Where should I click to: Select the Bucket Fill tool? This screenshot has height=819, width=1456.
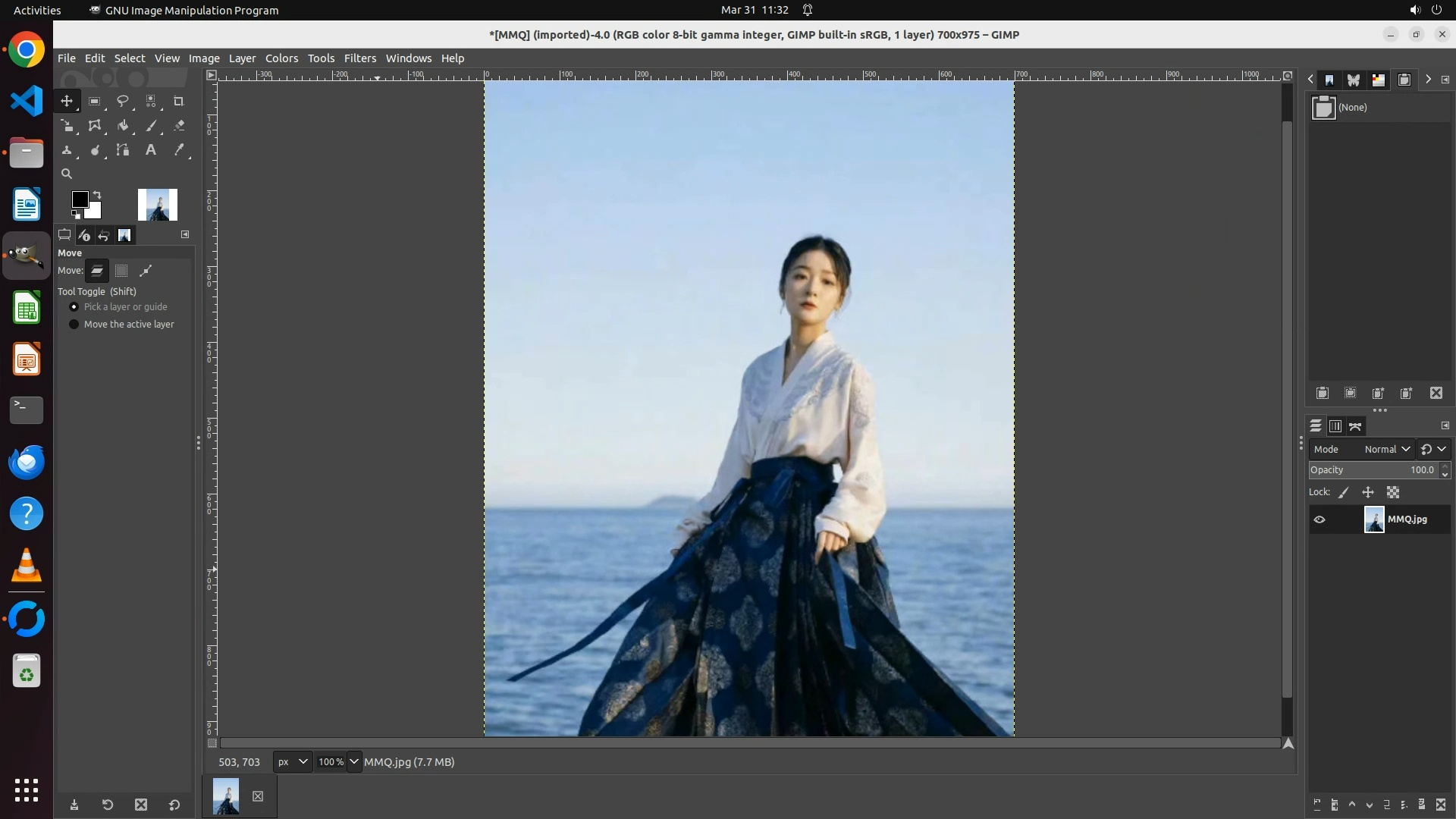123,126
